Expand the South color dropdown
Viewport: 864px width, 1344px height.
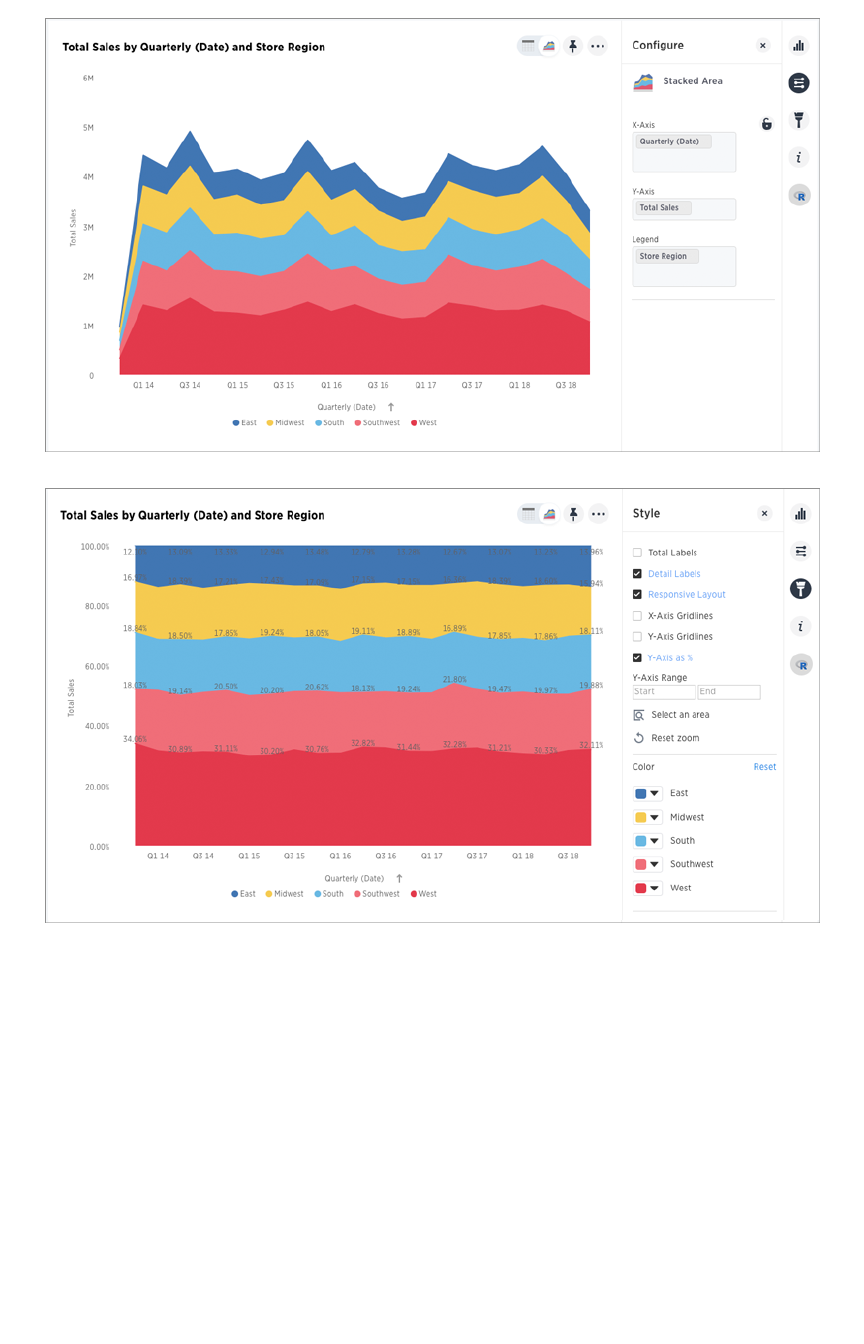(655, 841)
